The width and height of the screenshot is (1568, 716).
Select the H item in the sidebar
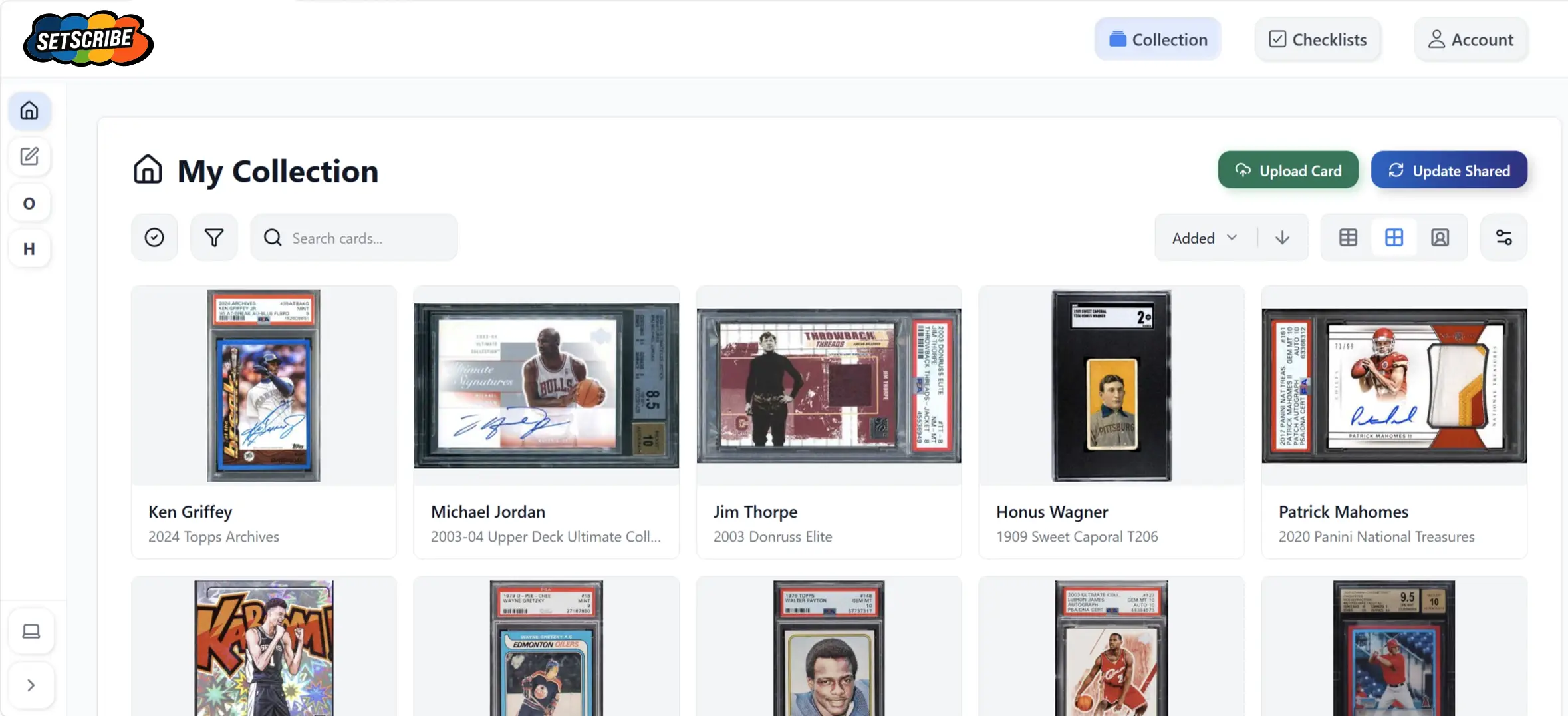point(29,249)
